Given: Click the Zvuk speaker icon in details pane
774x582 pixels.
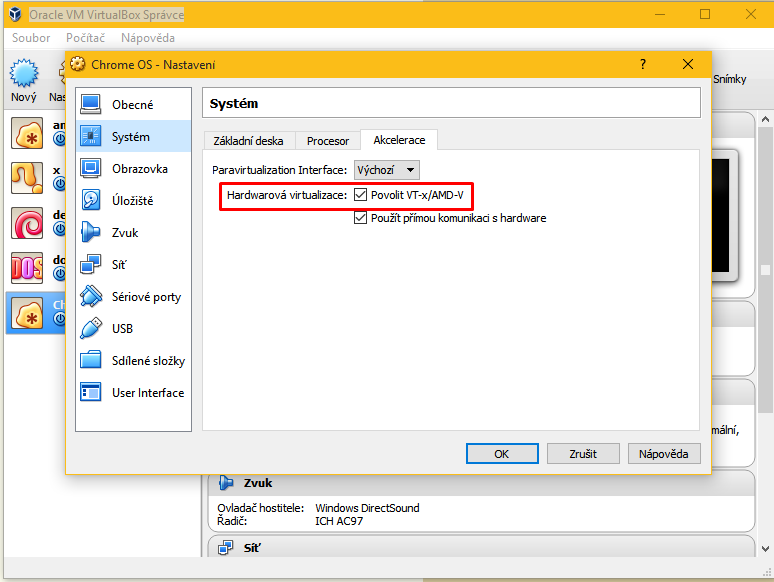Looking at the screenshot, I should 226,483.
